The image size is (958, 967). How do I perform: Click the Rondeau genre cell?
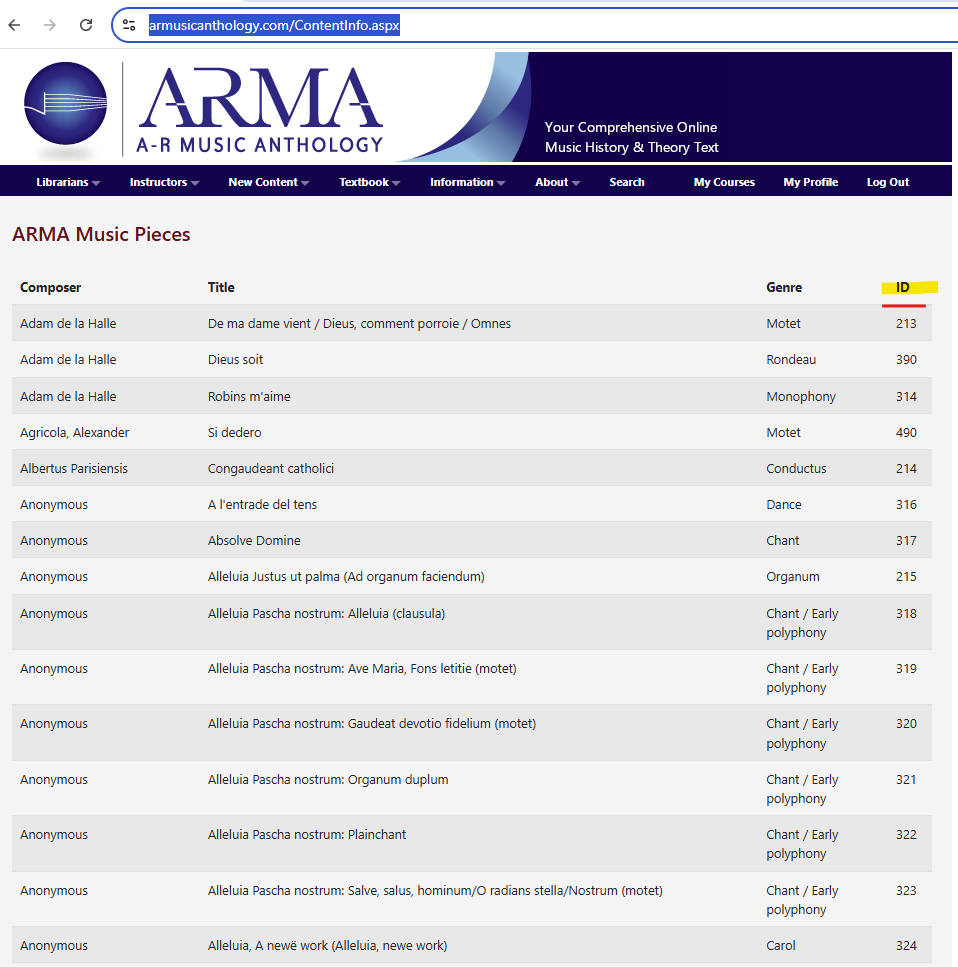click(x=791, y=360)
